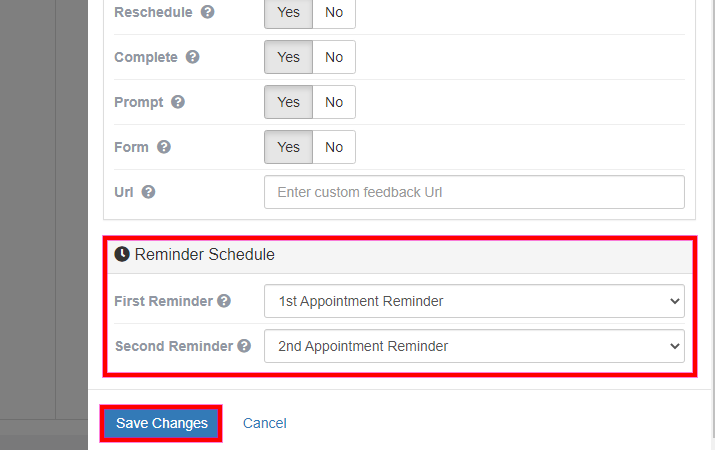Image resolution: width=715 pixels, height=450 pixels.
Task: Click First Reminder help icon
Action: point(224,301)
